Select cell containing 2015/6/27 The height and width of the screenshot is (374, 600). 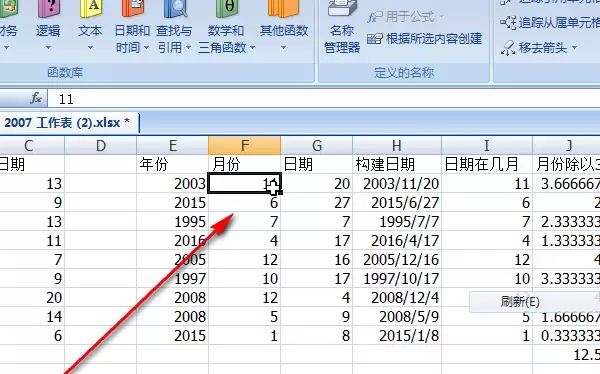[397, 203]
